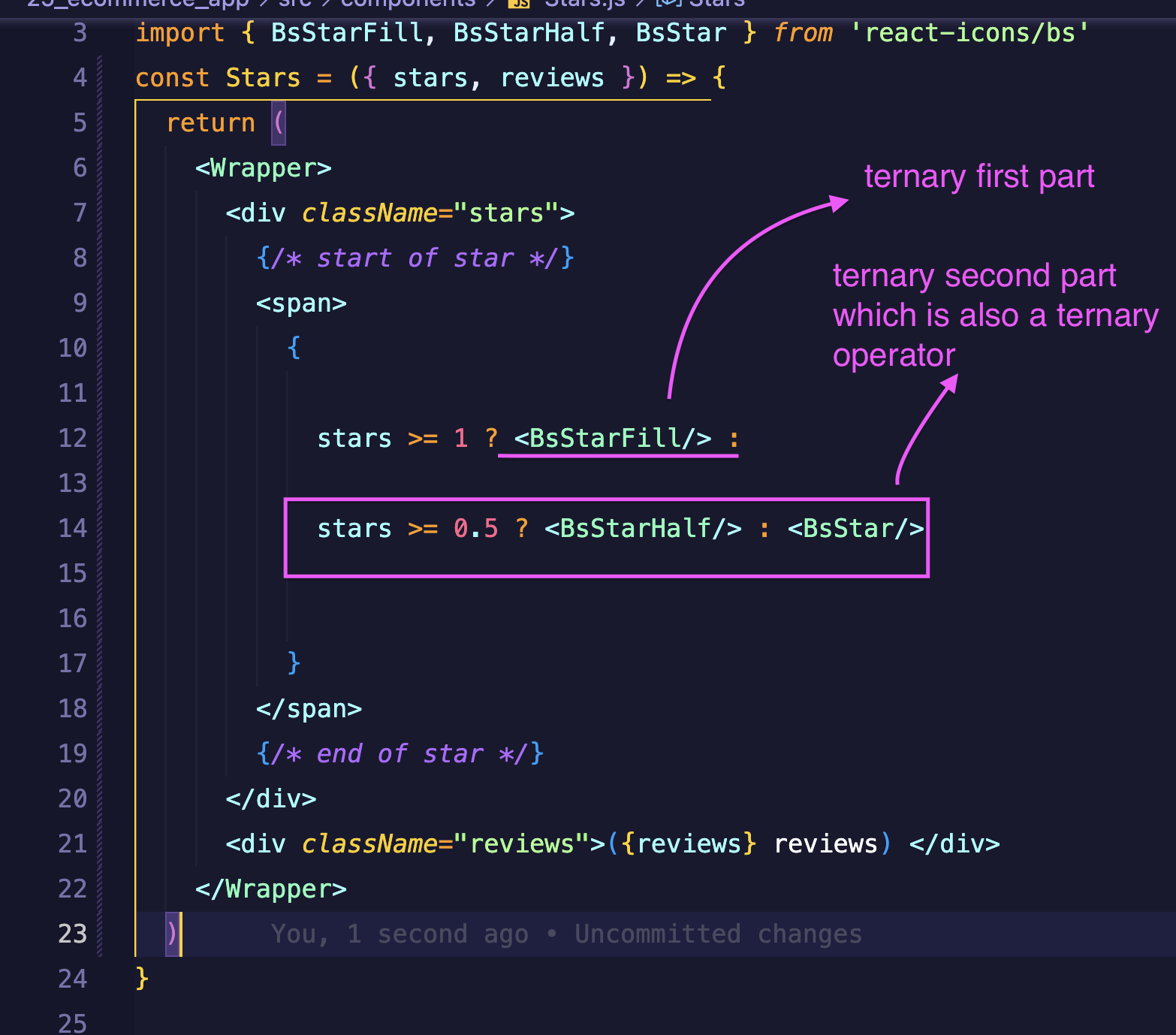
Task: Place cursor on opening <Wrapper> tag
Action: tap(263, 168)
